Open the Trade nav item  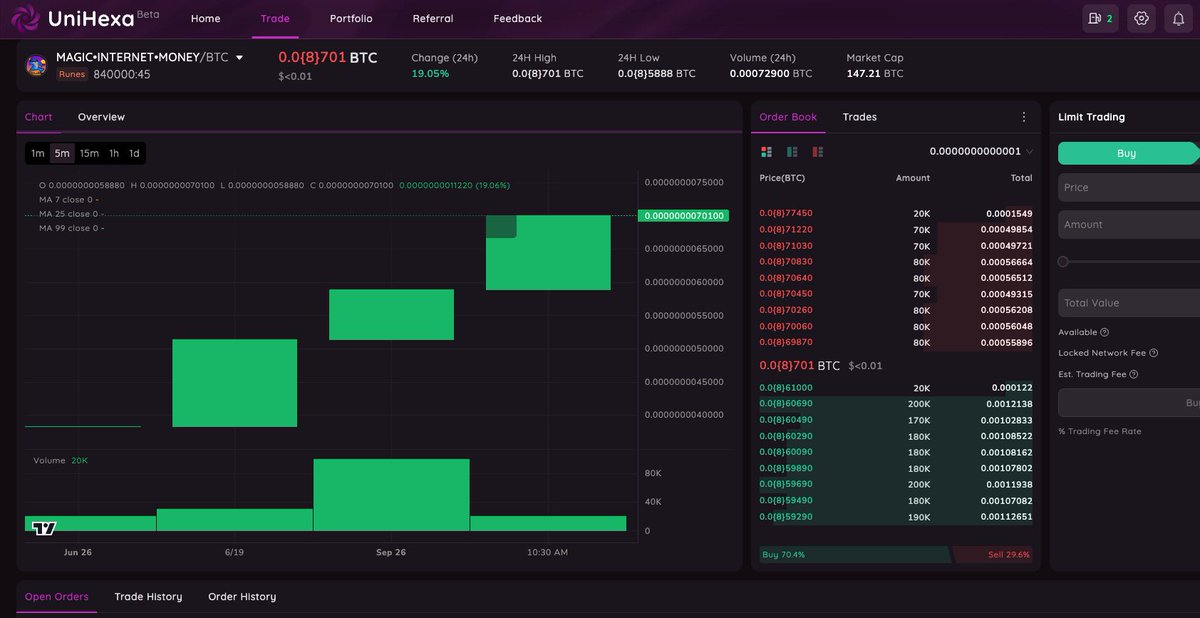click(275, 18)
